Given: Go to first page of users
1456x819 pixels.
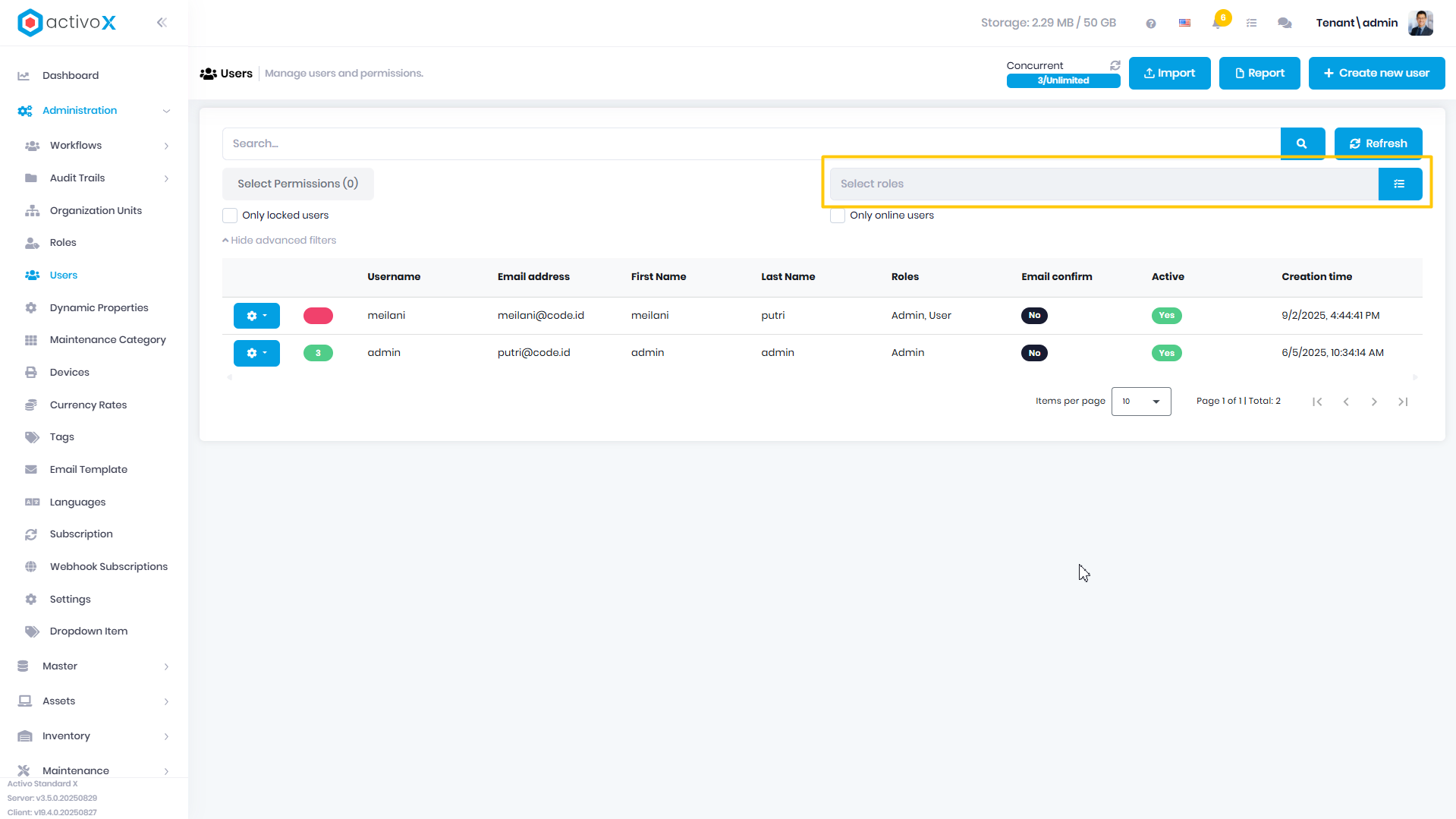Looking at the screenshot, I should point(1317,402).
